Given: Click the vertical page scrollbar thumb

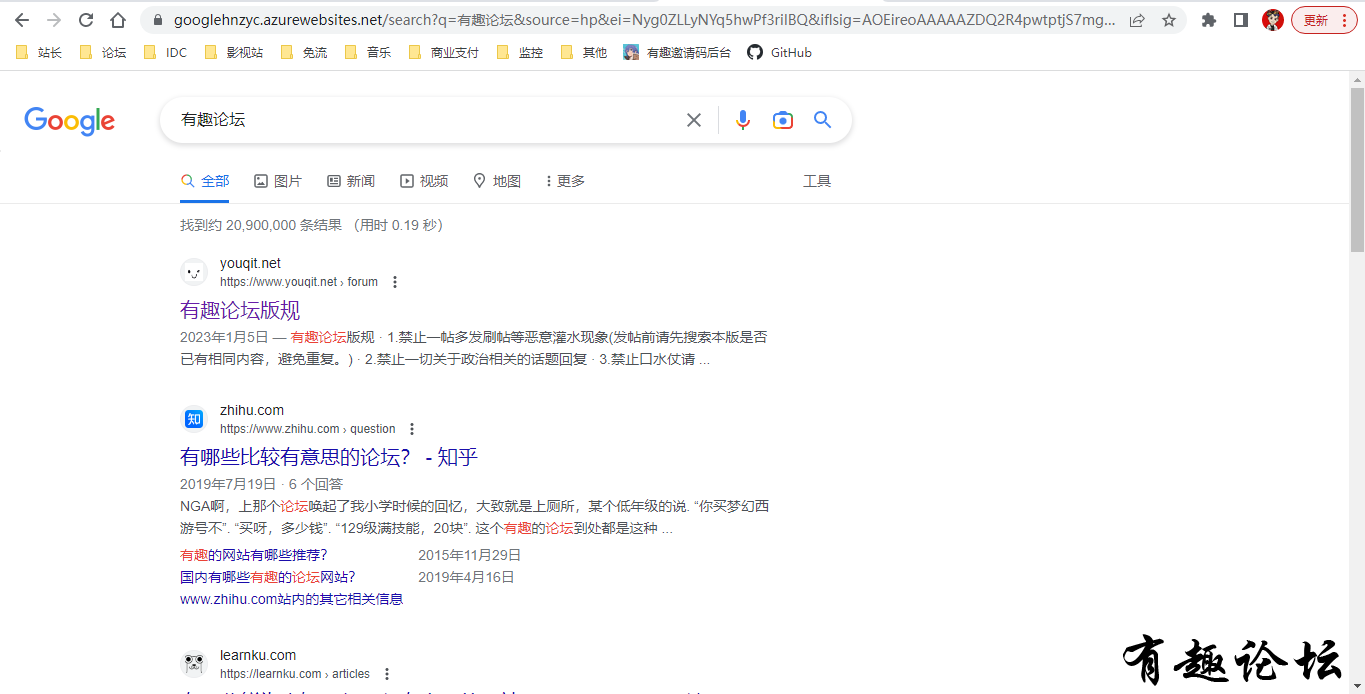Looking at the screenshot, I should tap(1357, 170).
